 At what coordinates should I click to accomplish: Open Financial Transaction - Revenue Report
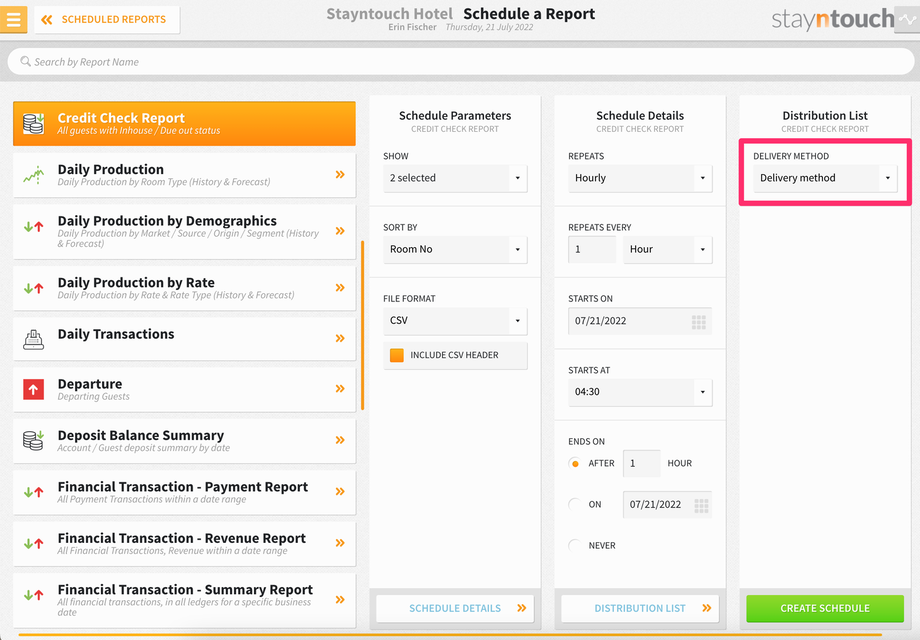click(x=184, y=544)
